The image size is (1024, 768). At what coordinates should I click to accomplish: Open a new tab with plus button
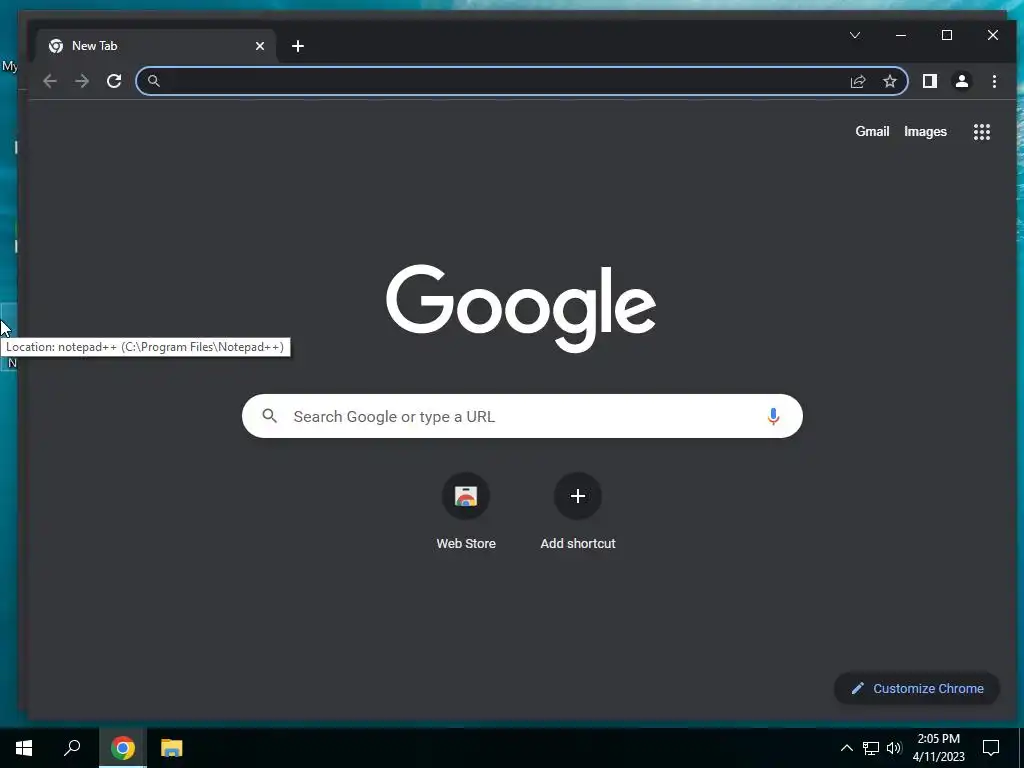pos(298,46)
